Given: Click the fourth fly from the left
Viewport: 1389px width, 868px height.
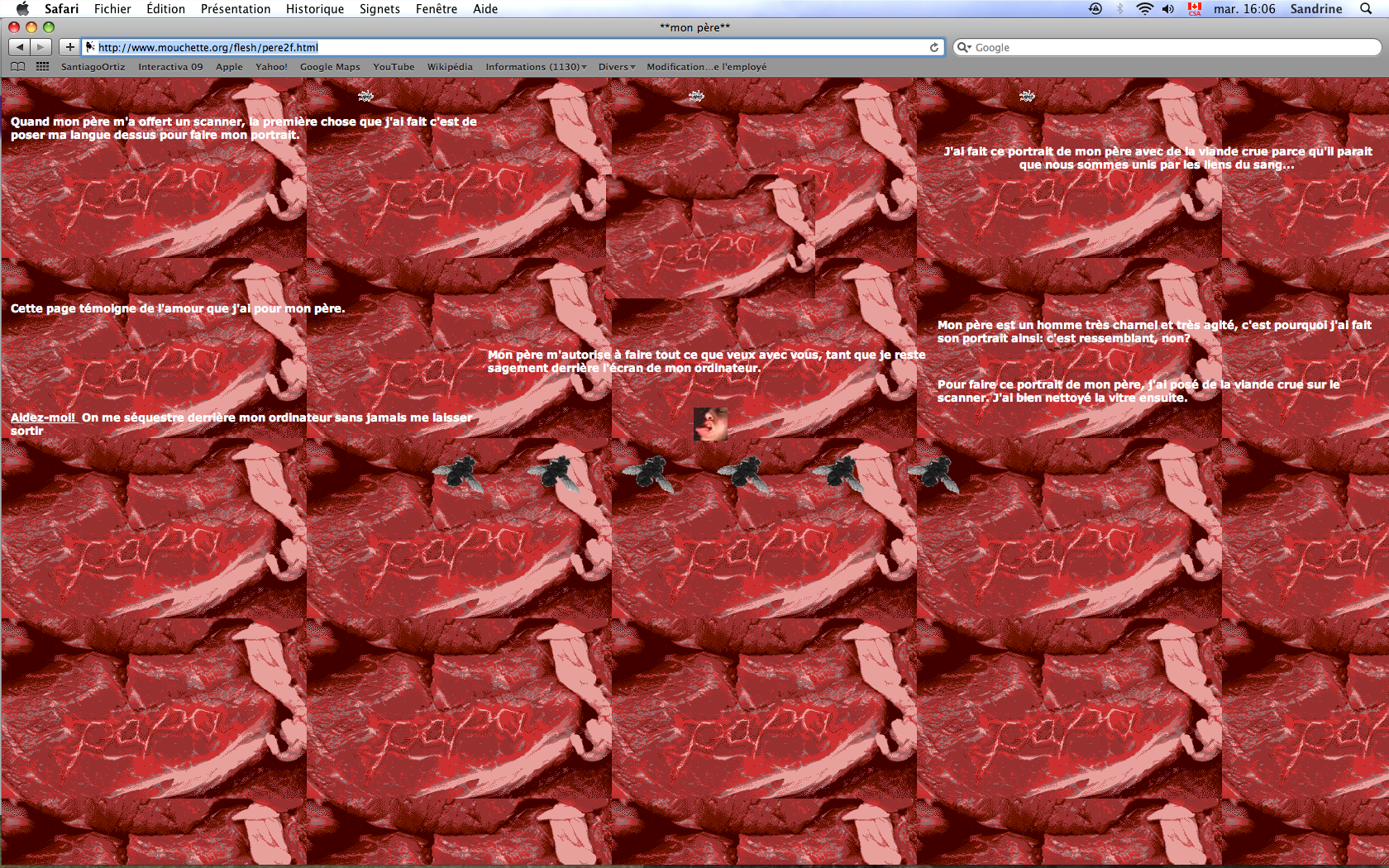Looking at the screenshot, I should 744,474.
